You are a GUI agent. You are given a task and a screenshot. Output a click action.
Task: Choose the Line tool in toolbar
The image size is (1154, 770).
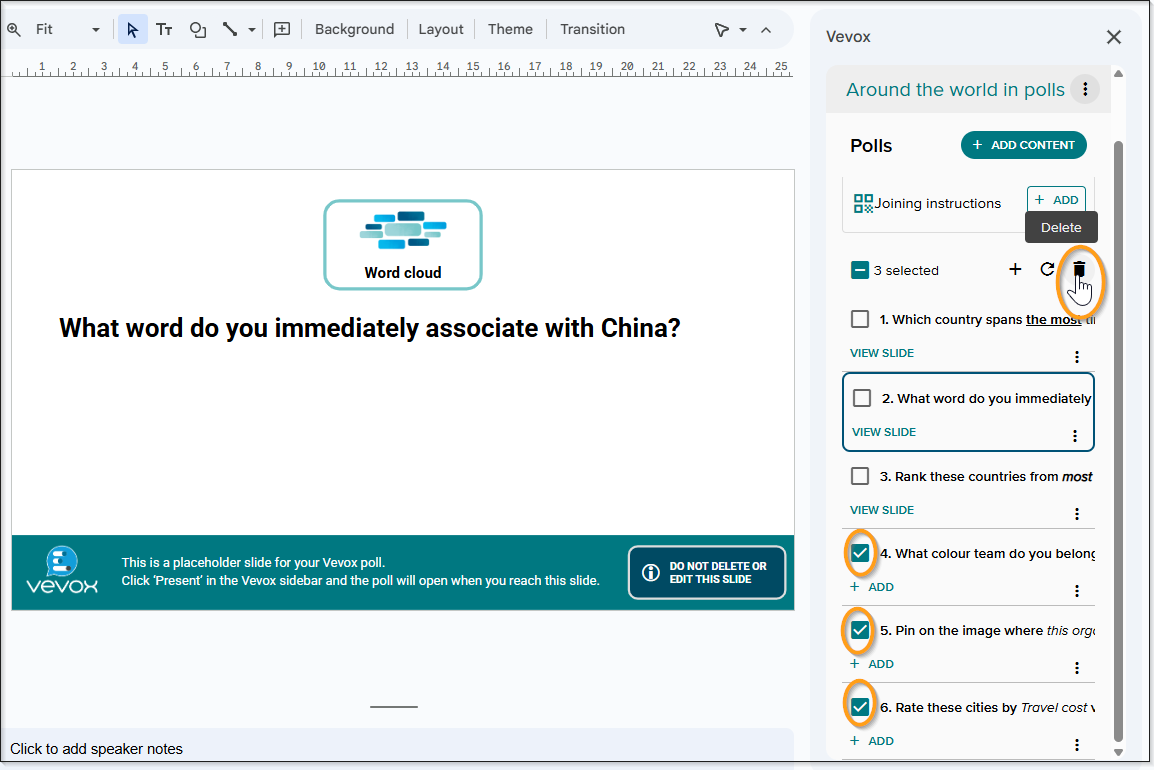(230, 30)
